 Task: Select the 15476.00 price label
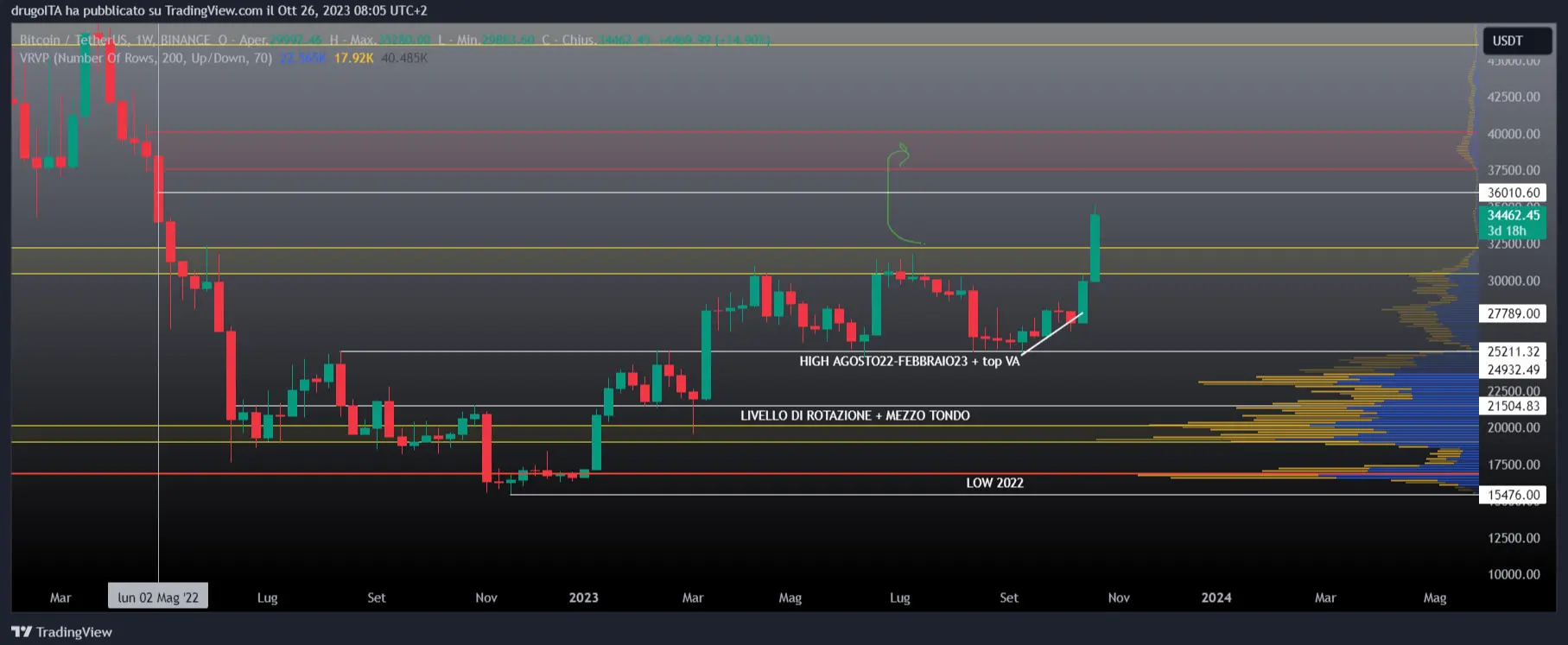pyautogui.click(x=1513, y=495)
